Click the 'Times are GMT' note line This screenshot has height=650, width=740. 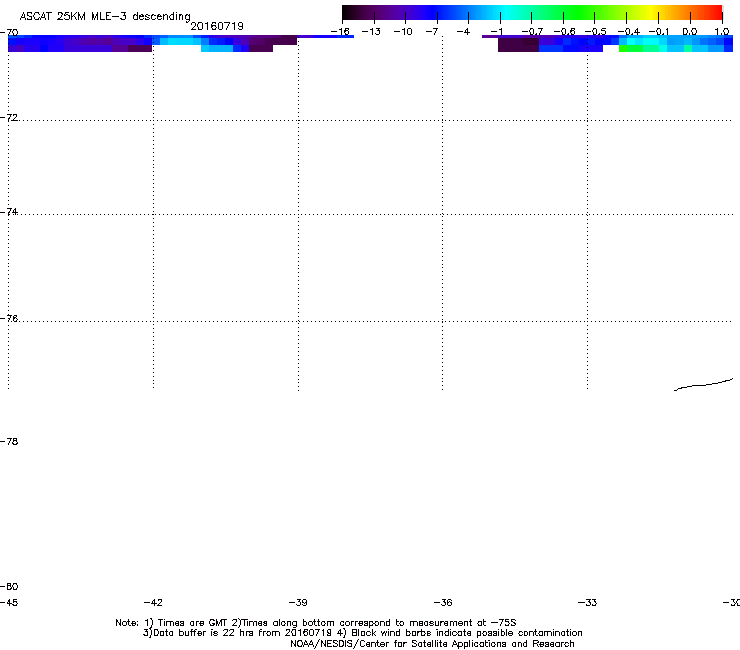[316, 623]
